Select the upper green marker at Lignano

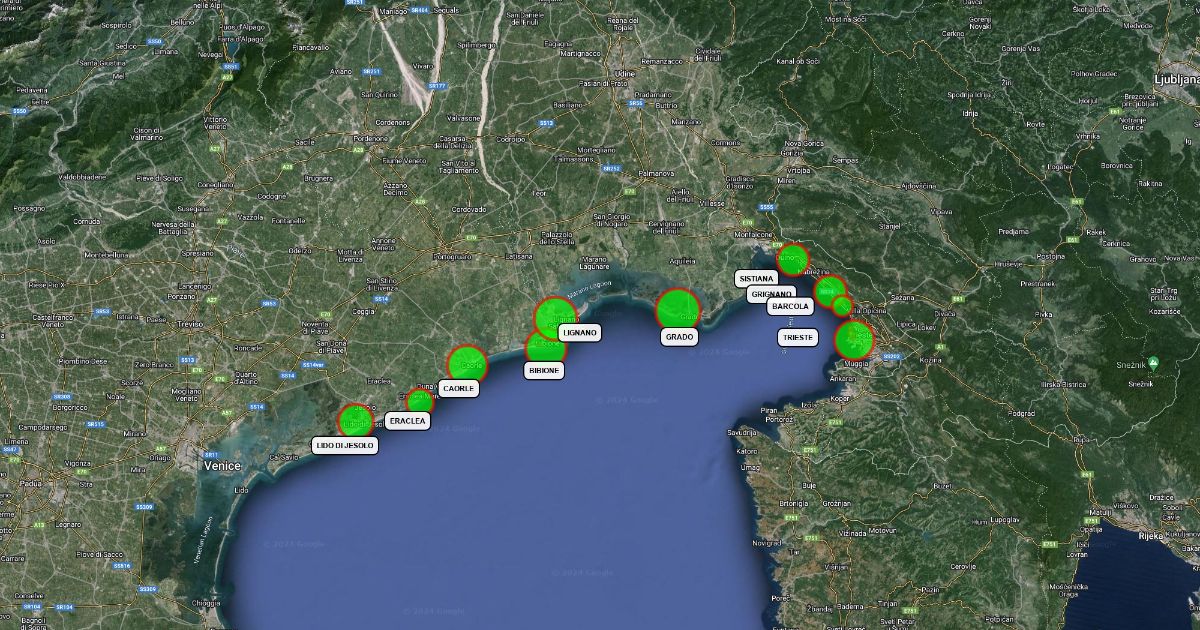click(x=553, y=316)
